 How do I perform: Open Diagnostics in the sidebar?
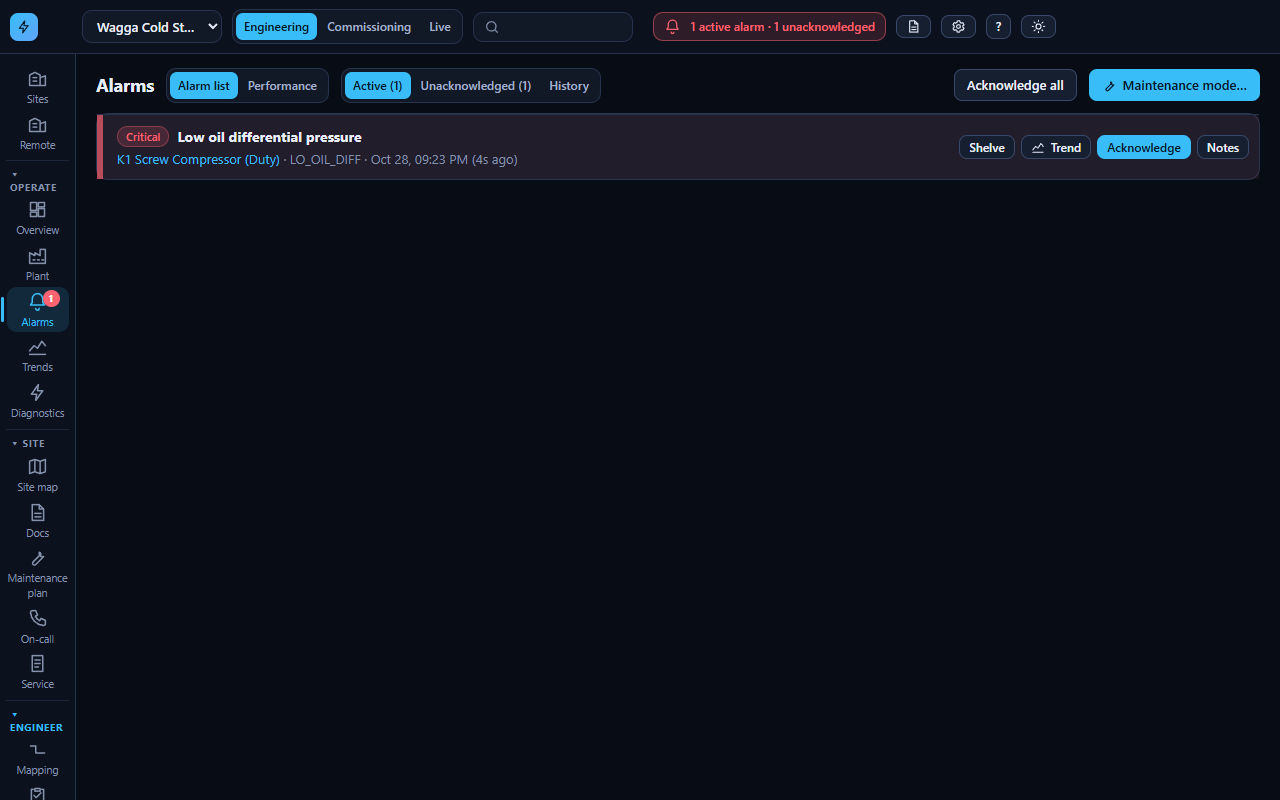(x=37, y=401)
